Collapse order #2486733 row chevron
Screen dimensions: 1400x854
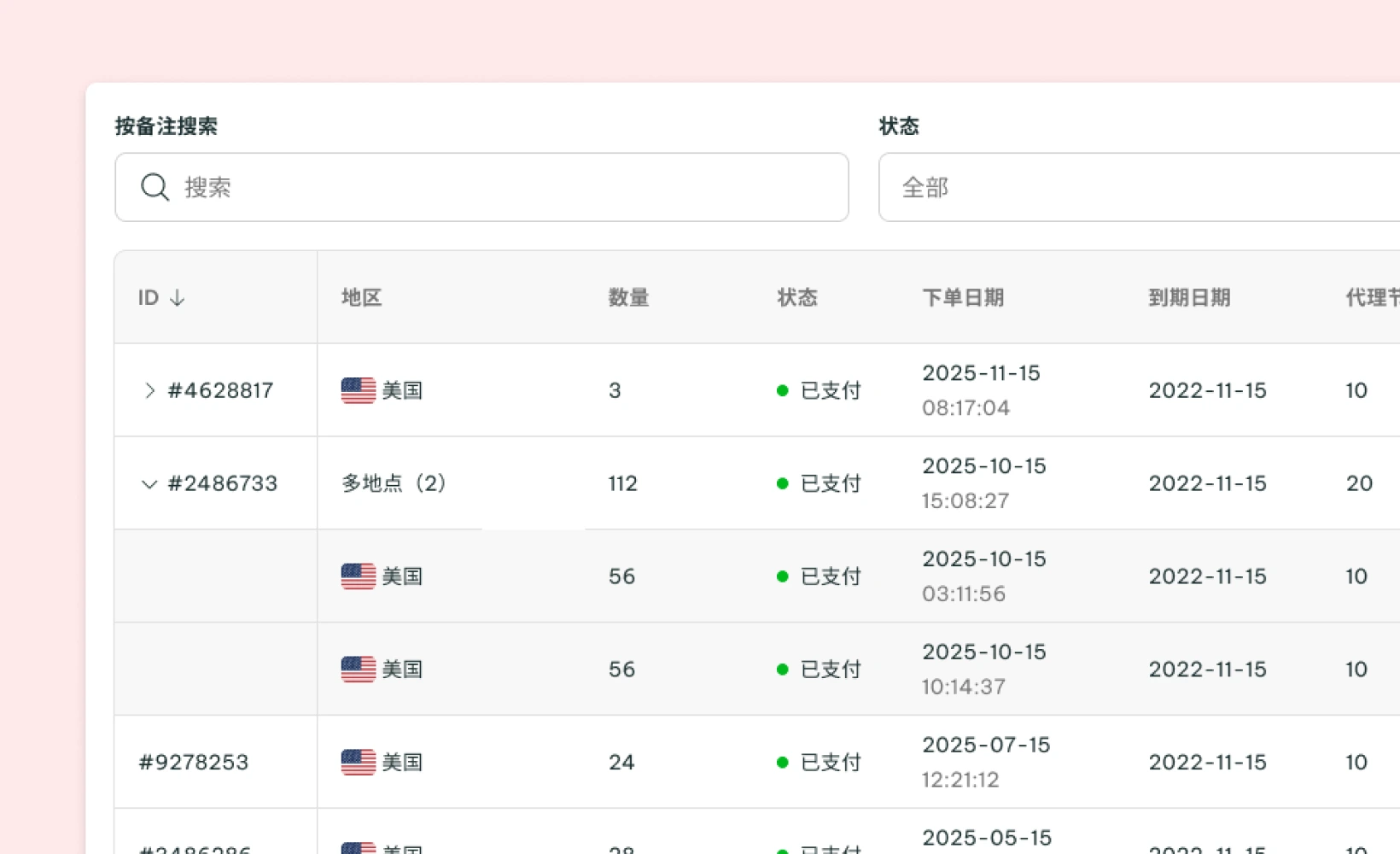pos(149,484)
